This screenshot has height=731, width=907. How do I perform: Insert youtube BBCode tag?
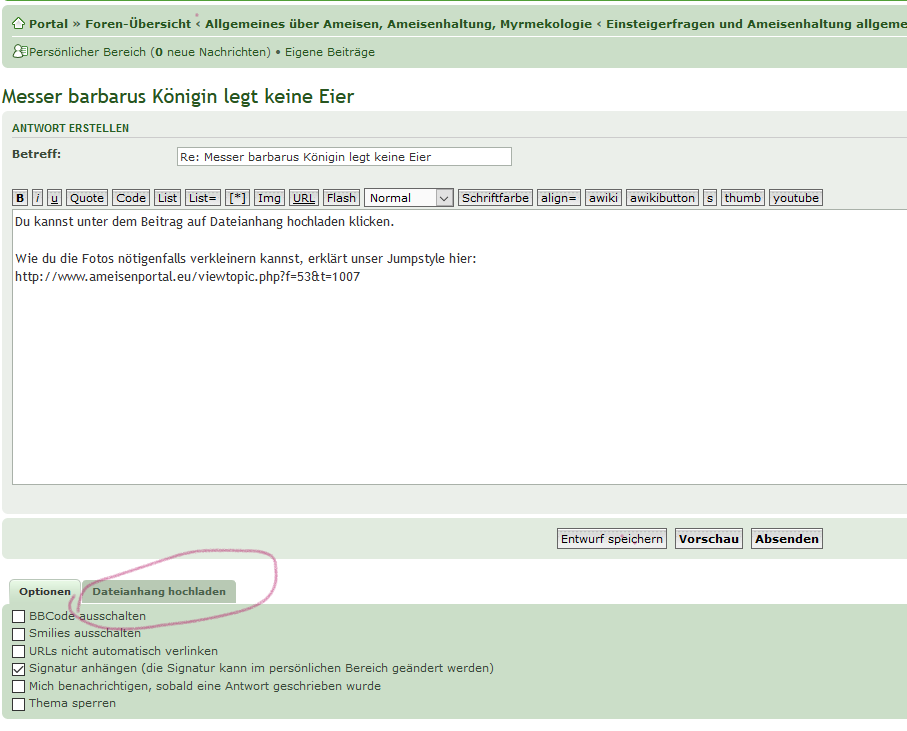point(795,198)
